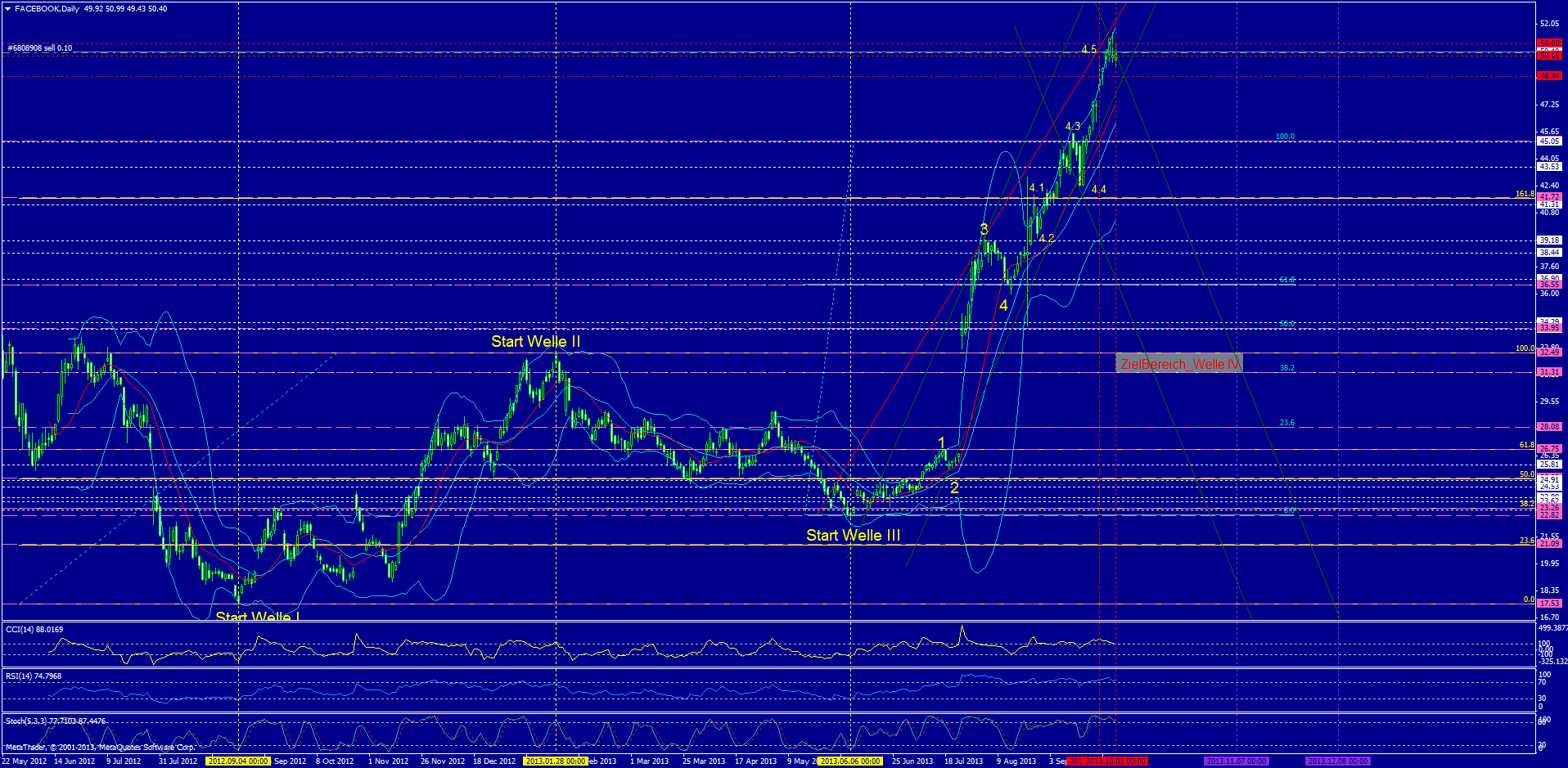Select the 2013.12.08 00:00 purple date marker
The height and width of the screenshot is (768, 1568).
coord(1337,761)
